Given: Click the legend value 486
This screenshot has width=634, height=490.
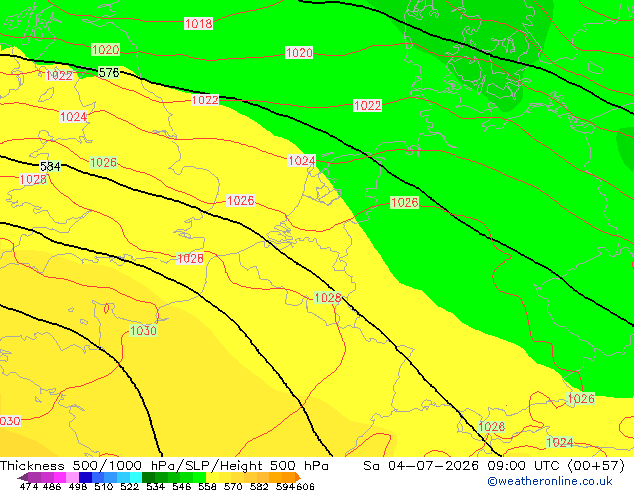Looking at the screenshot, I should 52,486.
